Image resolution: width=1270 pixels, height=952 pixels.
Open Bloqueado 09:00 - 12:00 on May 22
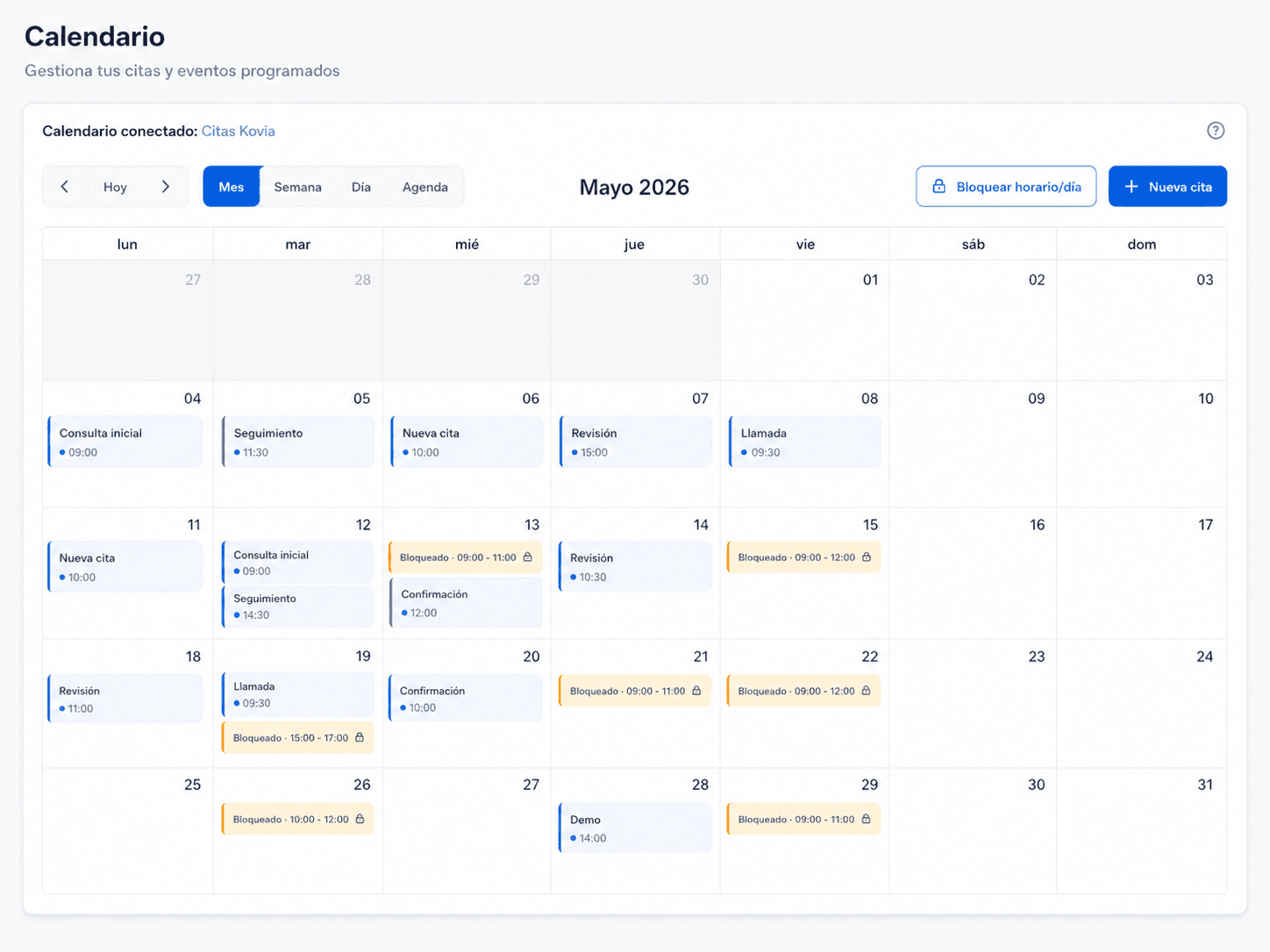coord(804,691)
